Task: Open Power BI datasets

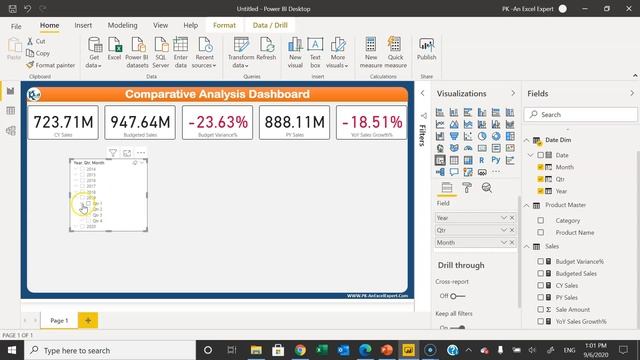Action: [137, 52]
